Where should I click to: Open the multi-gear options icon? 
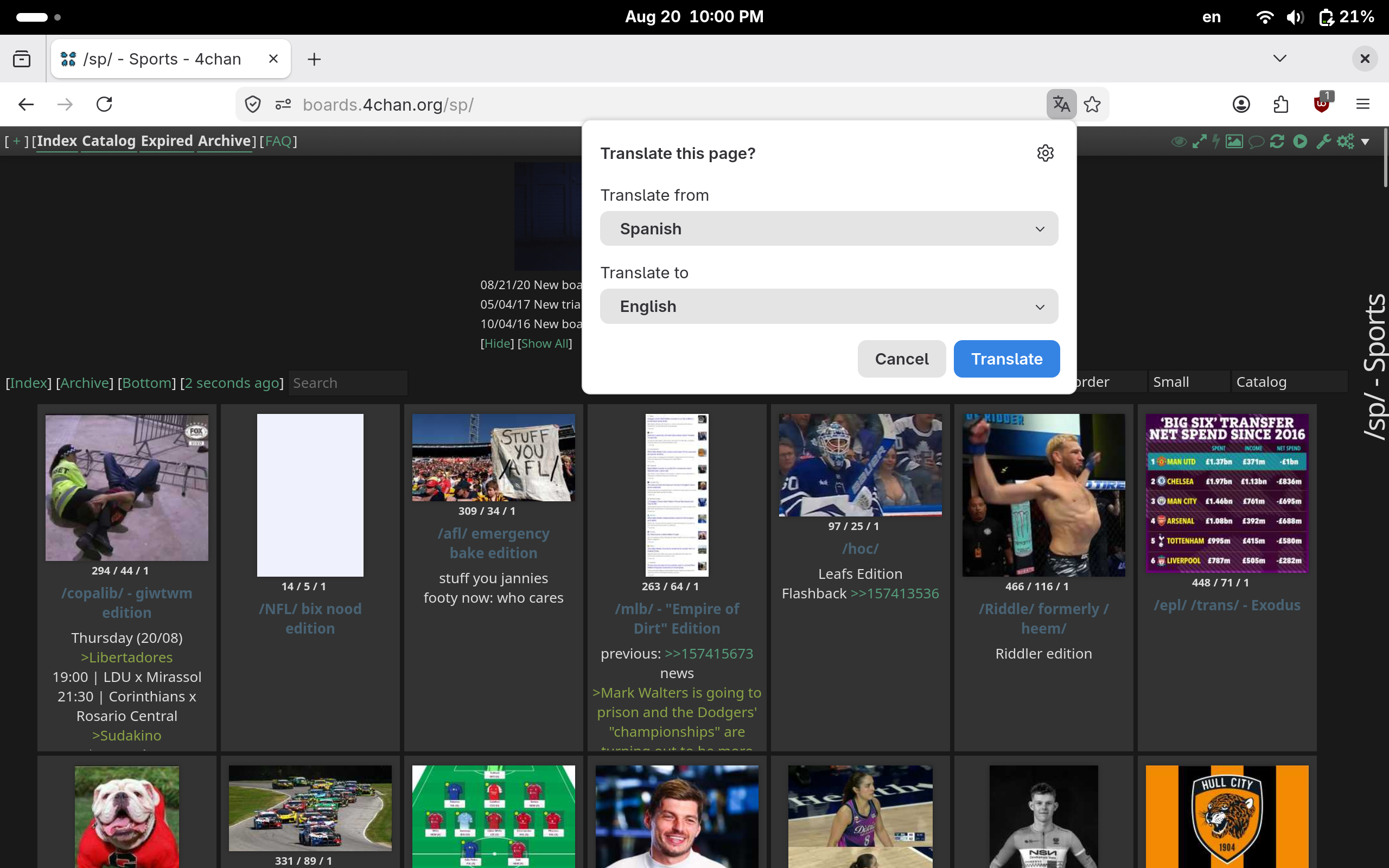pyautogui.click(x=1345, y=141)
